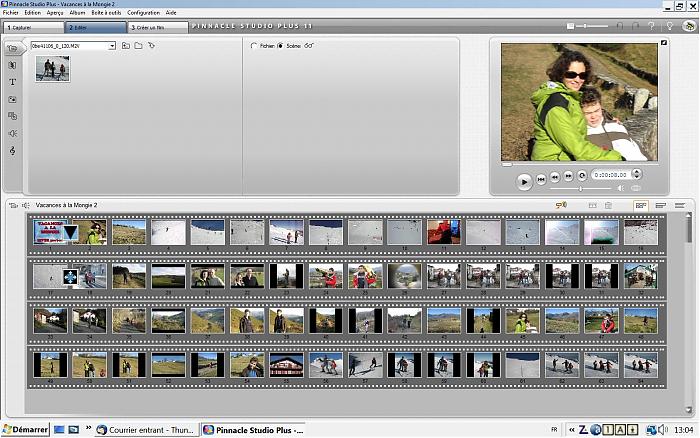Click the triangle transition between clips 1 and 2
Viewport: 700px width, 438px height.
coord(70,233)
